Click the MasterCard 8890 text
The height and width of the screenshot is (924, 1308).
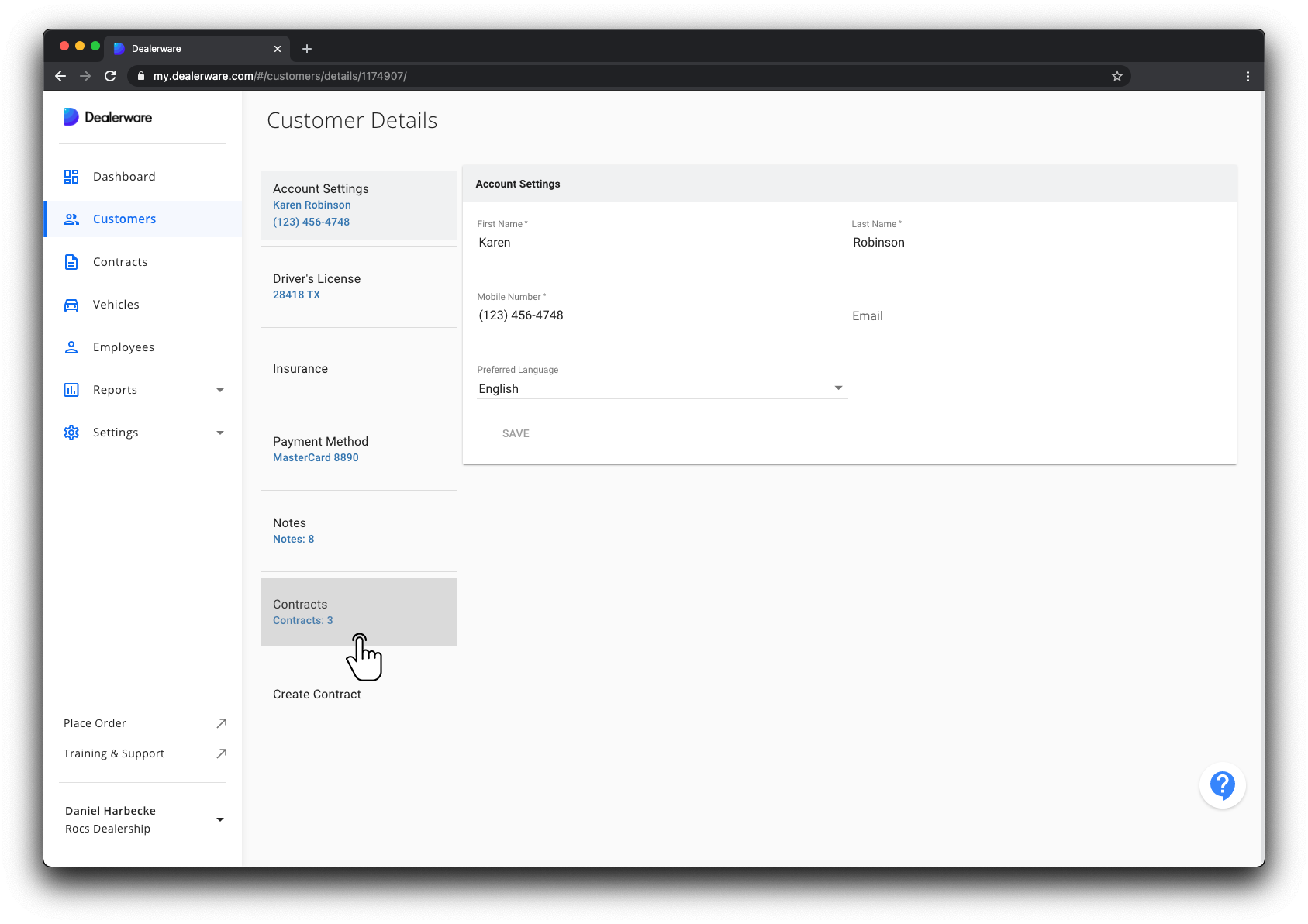coord(316,458)
